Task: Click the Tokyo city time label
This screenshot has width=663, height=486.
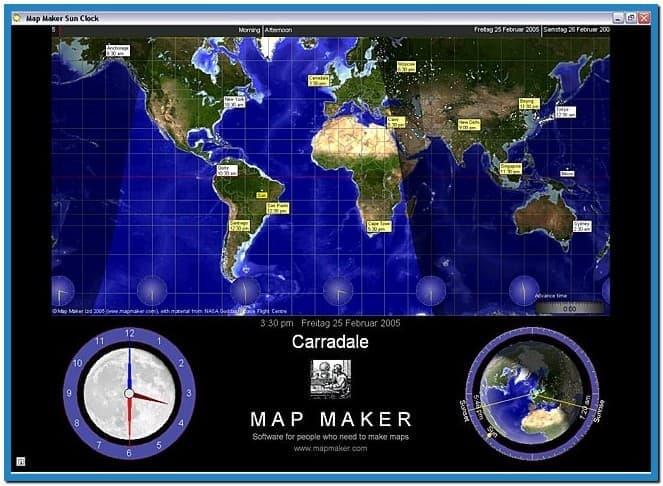Action: [565, 112]
